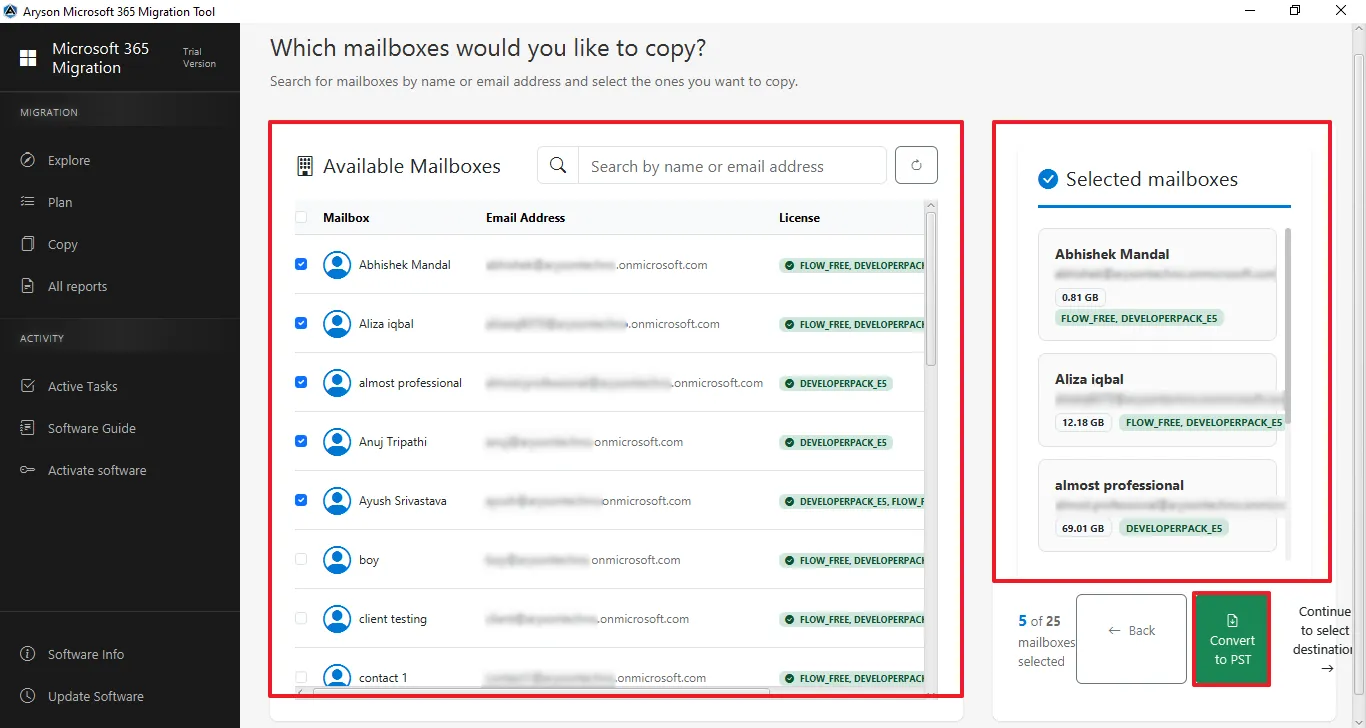Open the Plan menu item
1366x728 pixels.
pyautogui.click(x=60, y=202)
